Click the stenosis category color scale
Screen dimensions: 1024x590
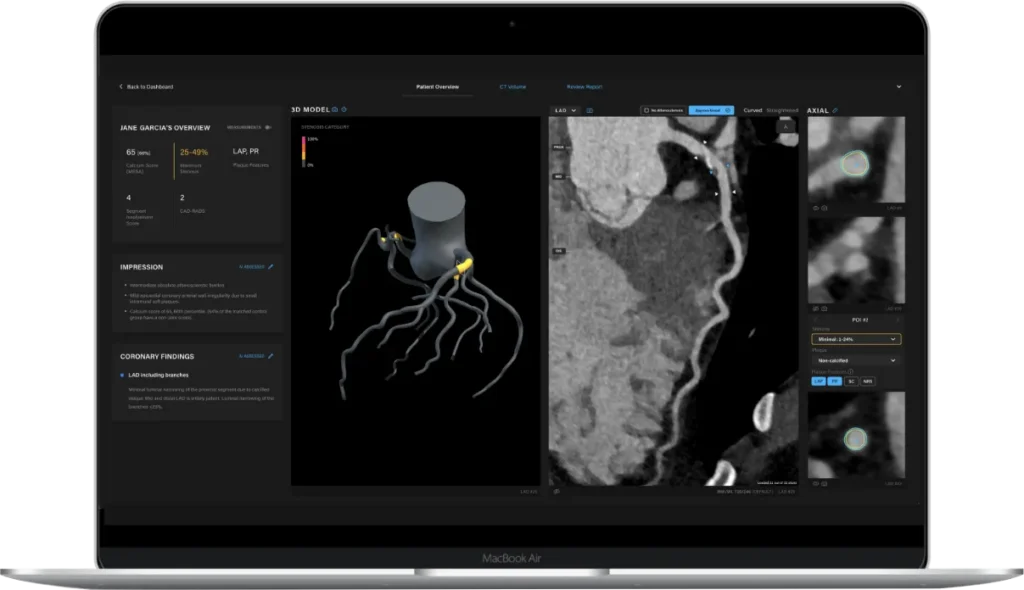[303, 152]
